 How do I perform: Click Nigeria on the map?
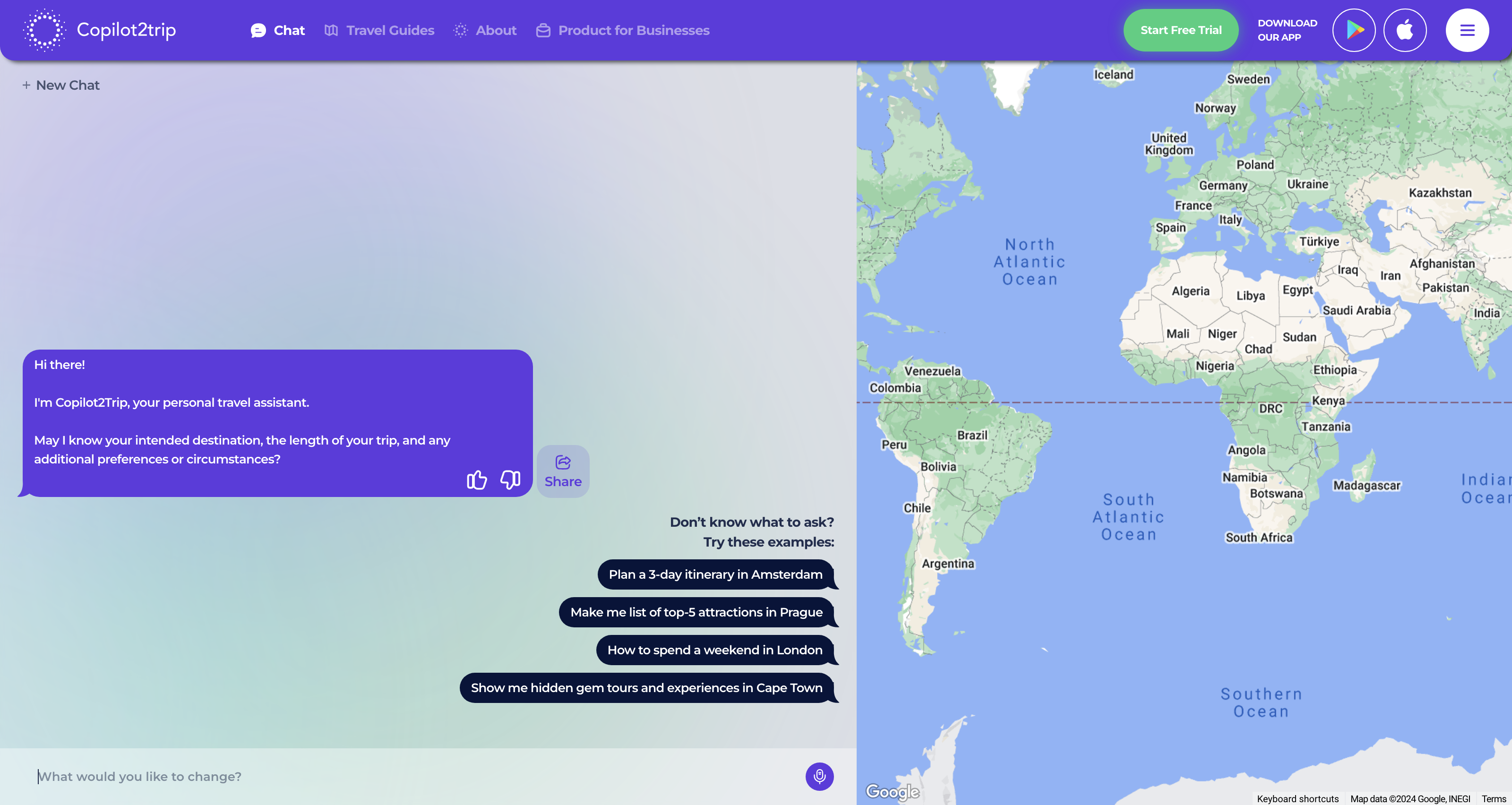pos(1215,366)
